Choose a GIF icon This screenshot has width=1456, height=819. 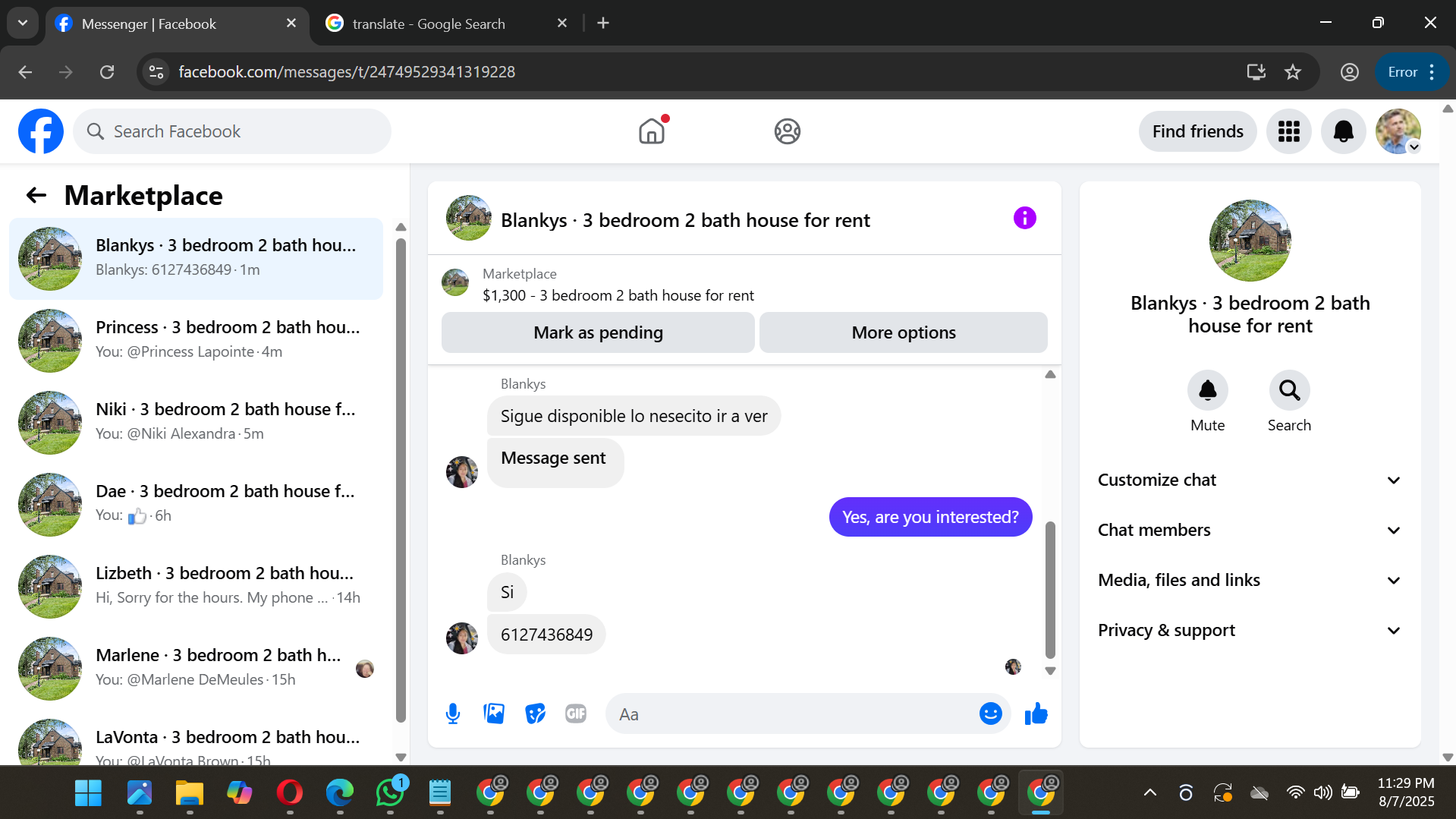click(576, 714)
